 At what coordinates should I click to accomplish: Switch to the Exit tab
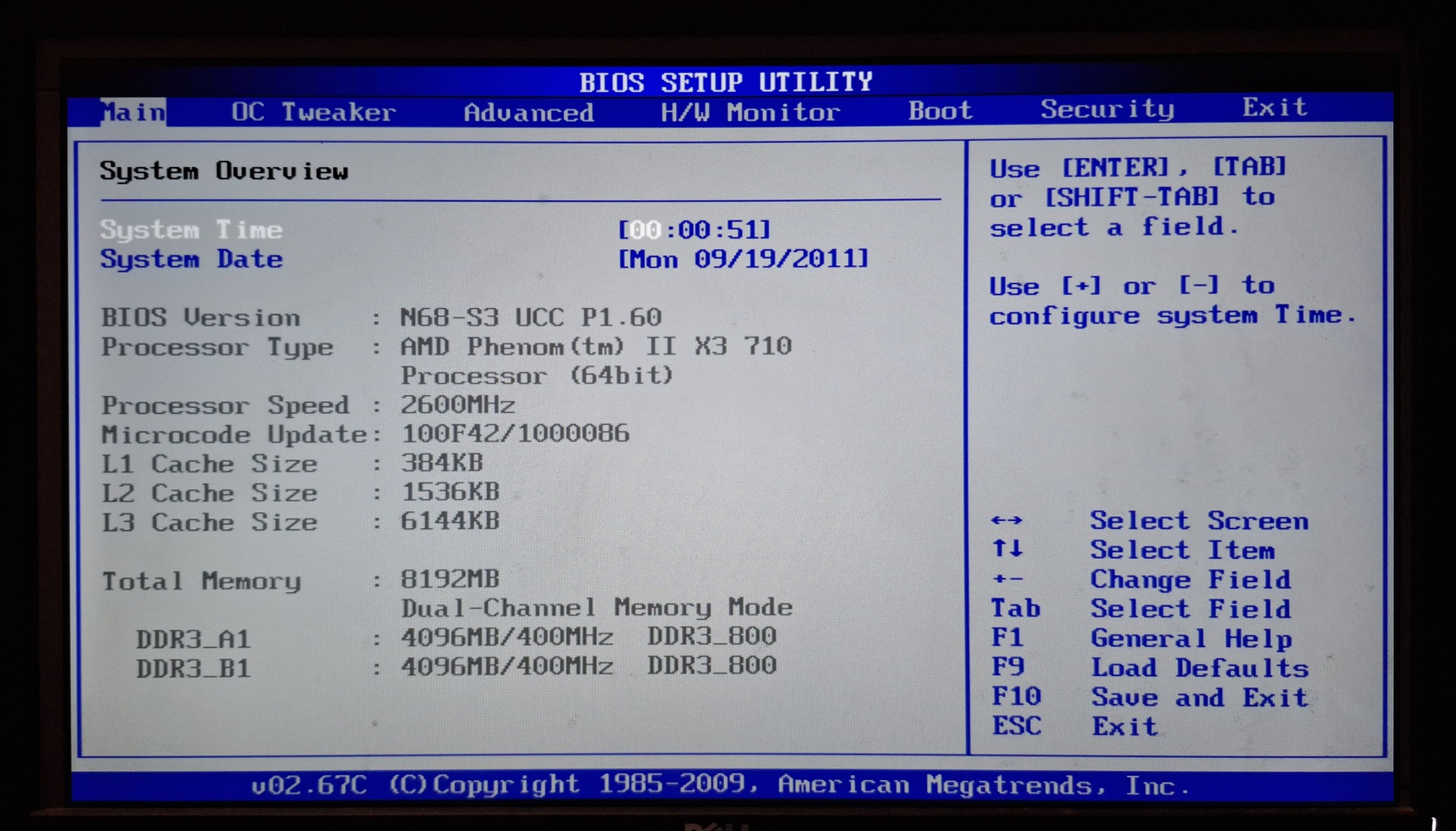1275,107
